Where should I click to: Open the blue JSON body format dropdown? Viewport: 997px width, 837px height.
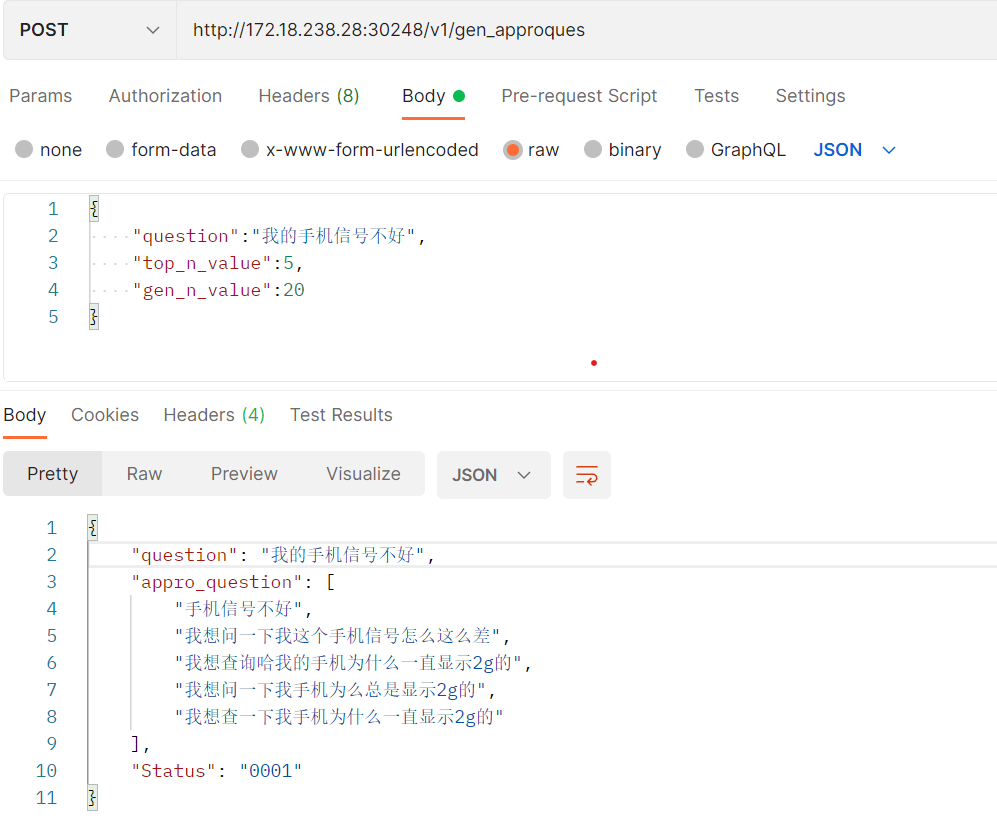(x=855, y=150)
